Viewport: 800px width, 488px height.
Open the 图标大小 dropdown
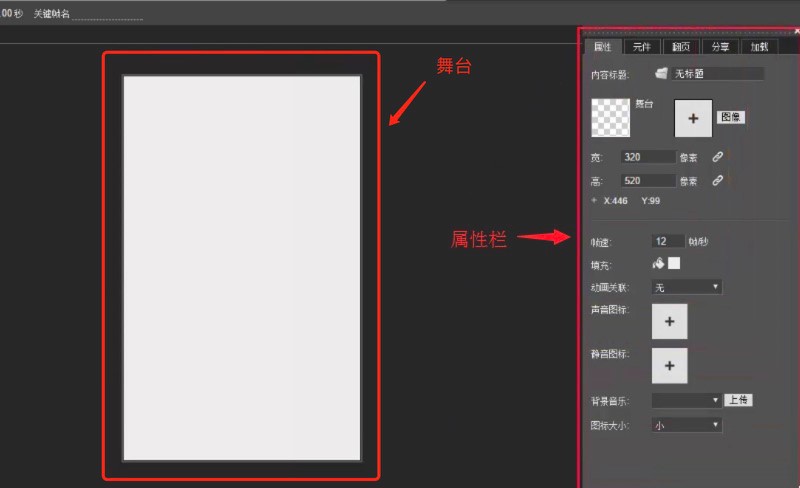[x=686, y=425]
